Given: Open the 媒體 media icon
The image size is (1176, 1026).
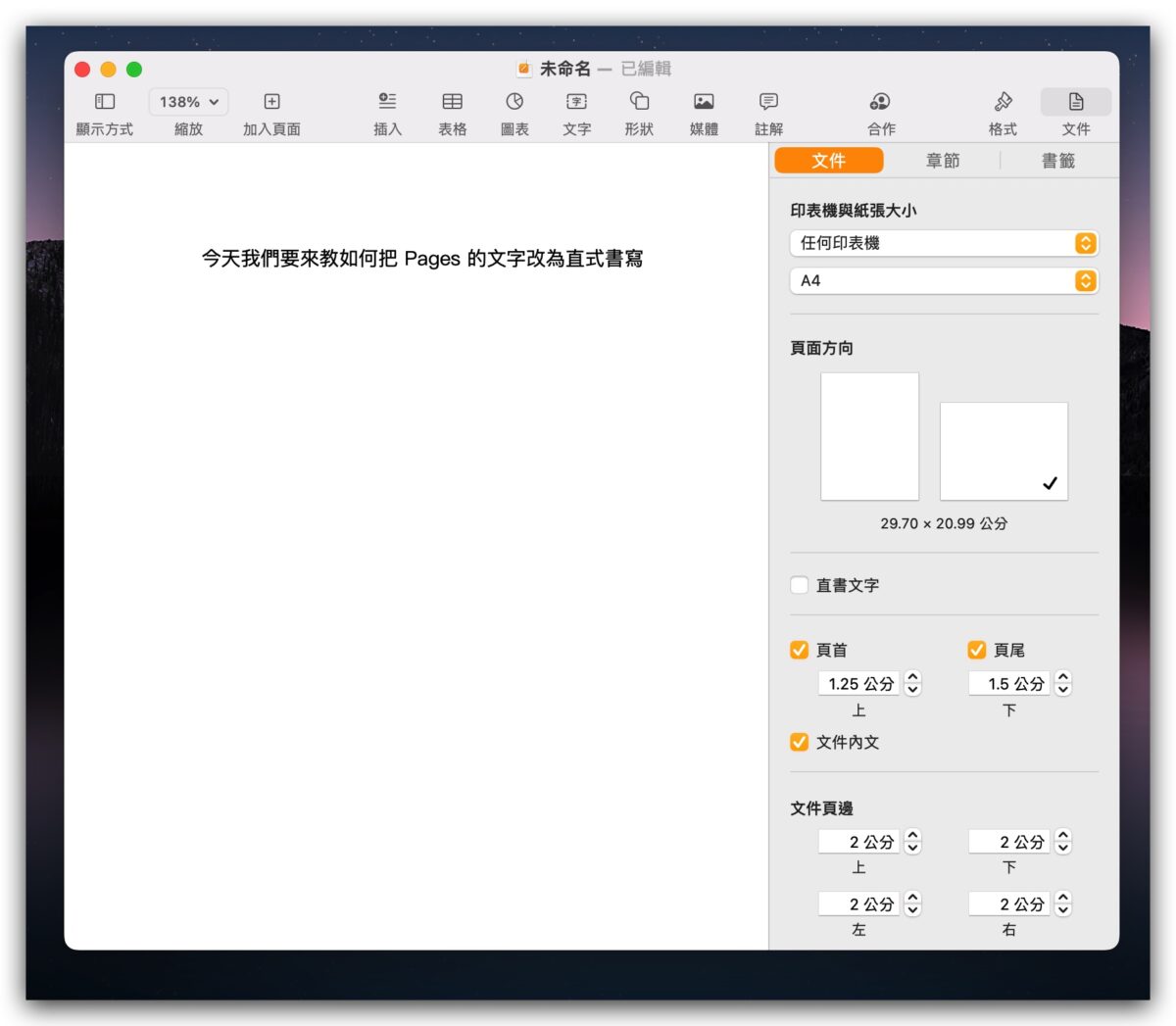Looking at the screenshot, I should 704,101.
